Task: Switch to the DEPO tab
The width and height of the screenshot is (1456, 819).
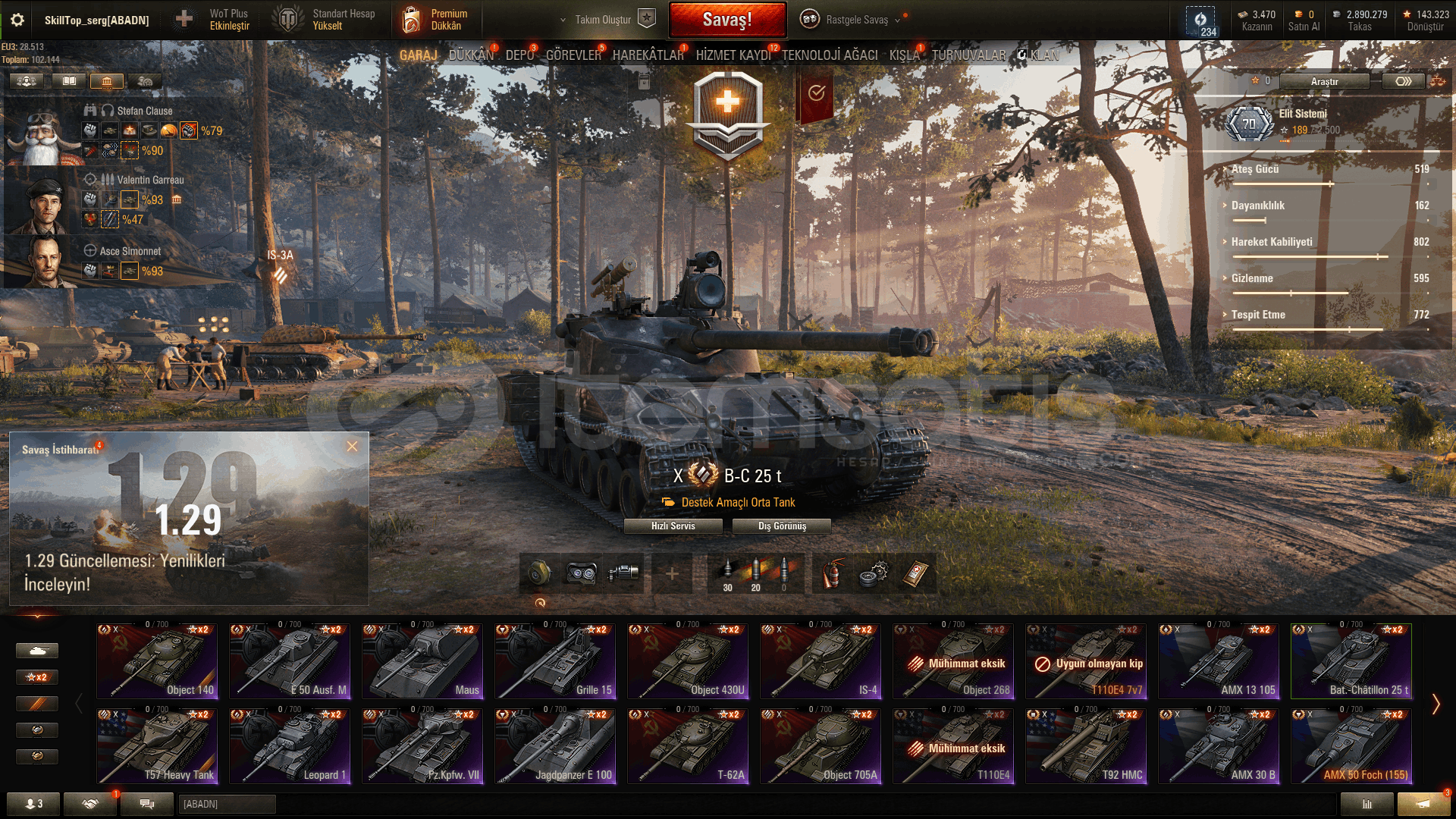Action: coord(519,55)
